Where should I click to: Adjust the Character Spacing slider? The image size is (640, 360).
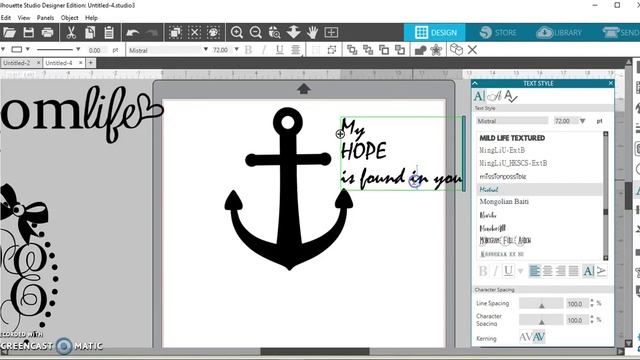(541, 320)
